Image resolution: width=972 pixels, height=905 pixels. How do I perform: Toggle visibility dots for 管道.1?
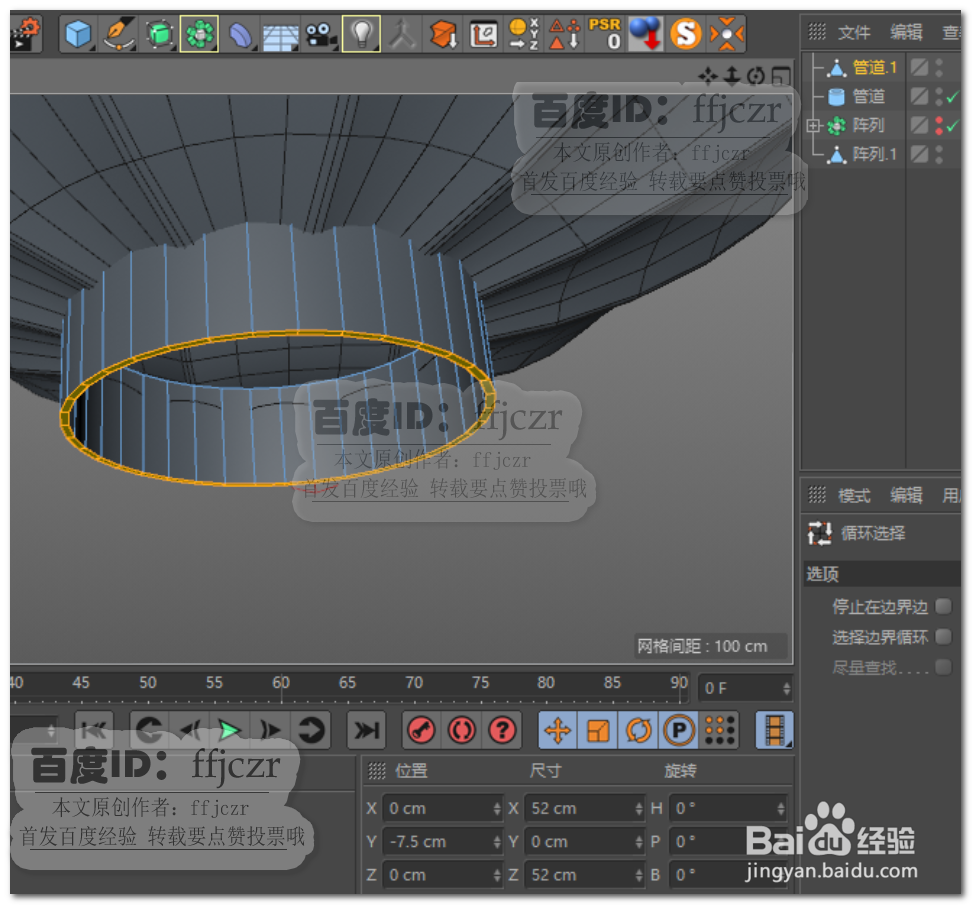coord(939,68)
